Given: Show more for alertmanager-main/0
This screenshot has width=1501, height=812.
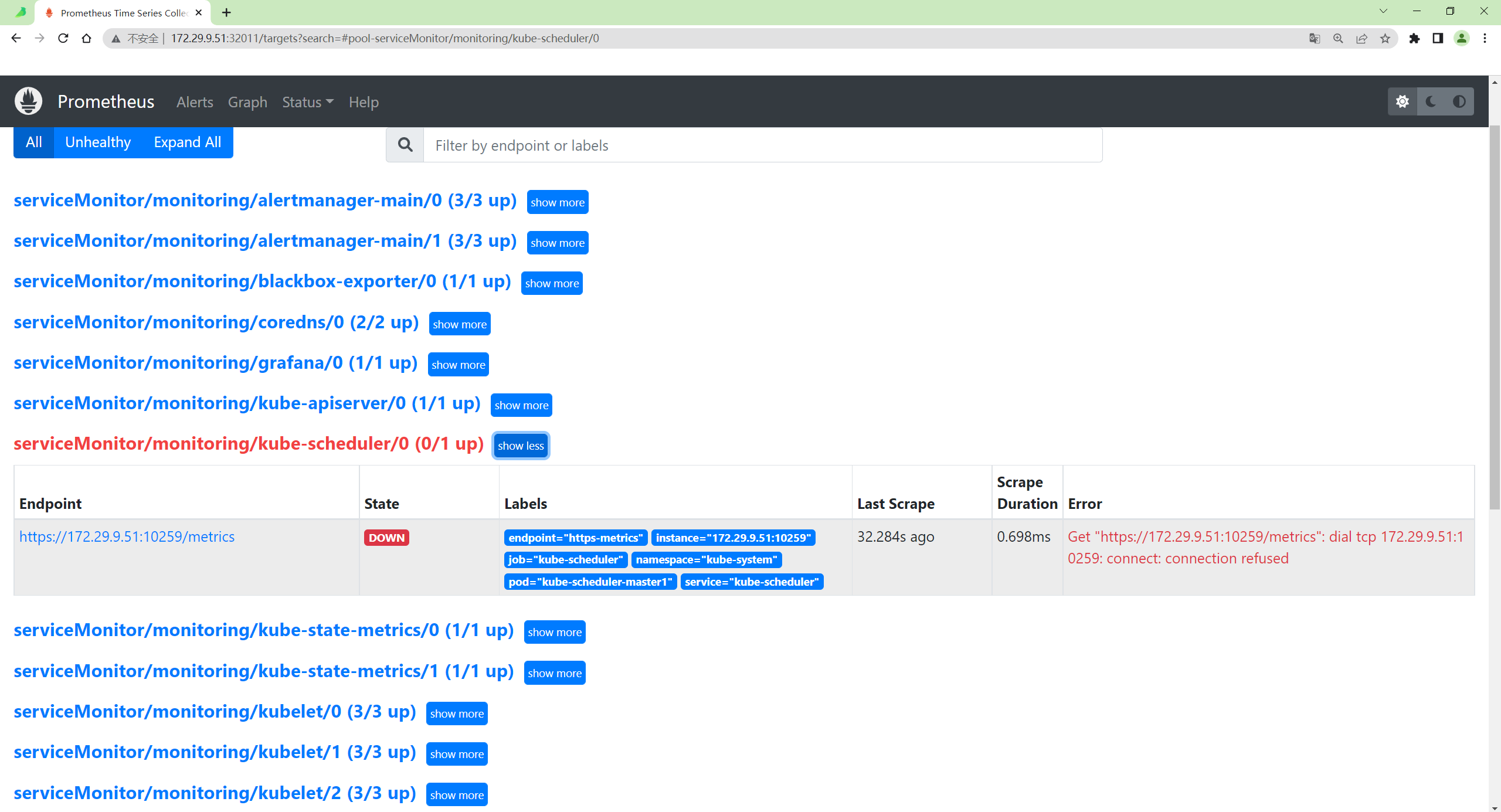Looking at the screenshot, I should coord(558,202).
